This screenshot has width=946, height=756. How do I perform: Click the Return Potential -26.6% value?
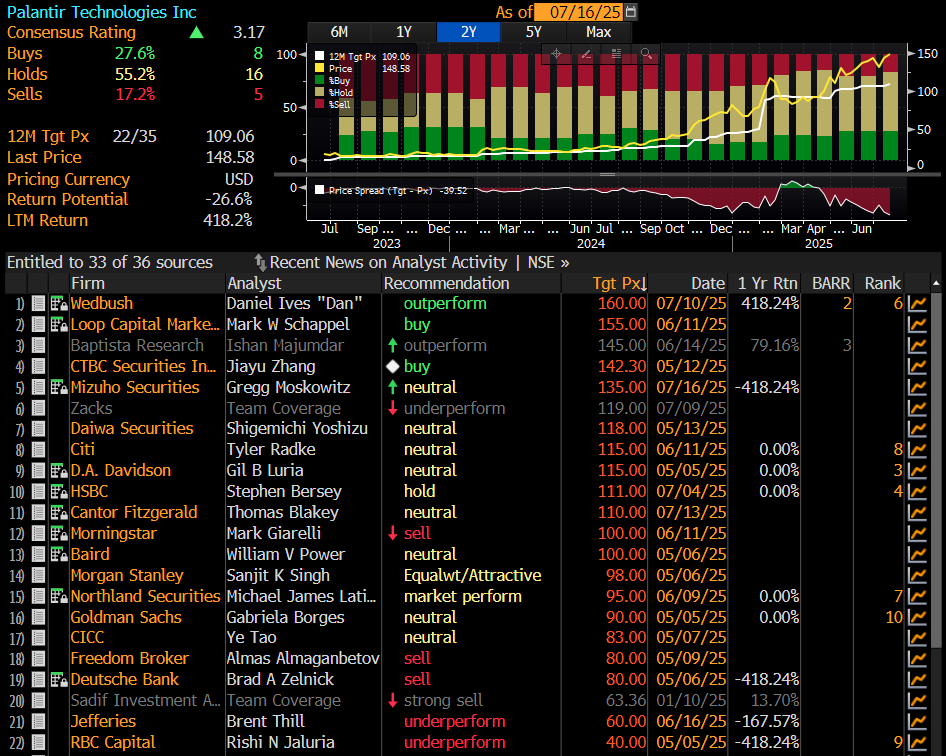(229, 199)
